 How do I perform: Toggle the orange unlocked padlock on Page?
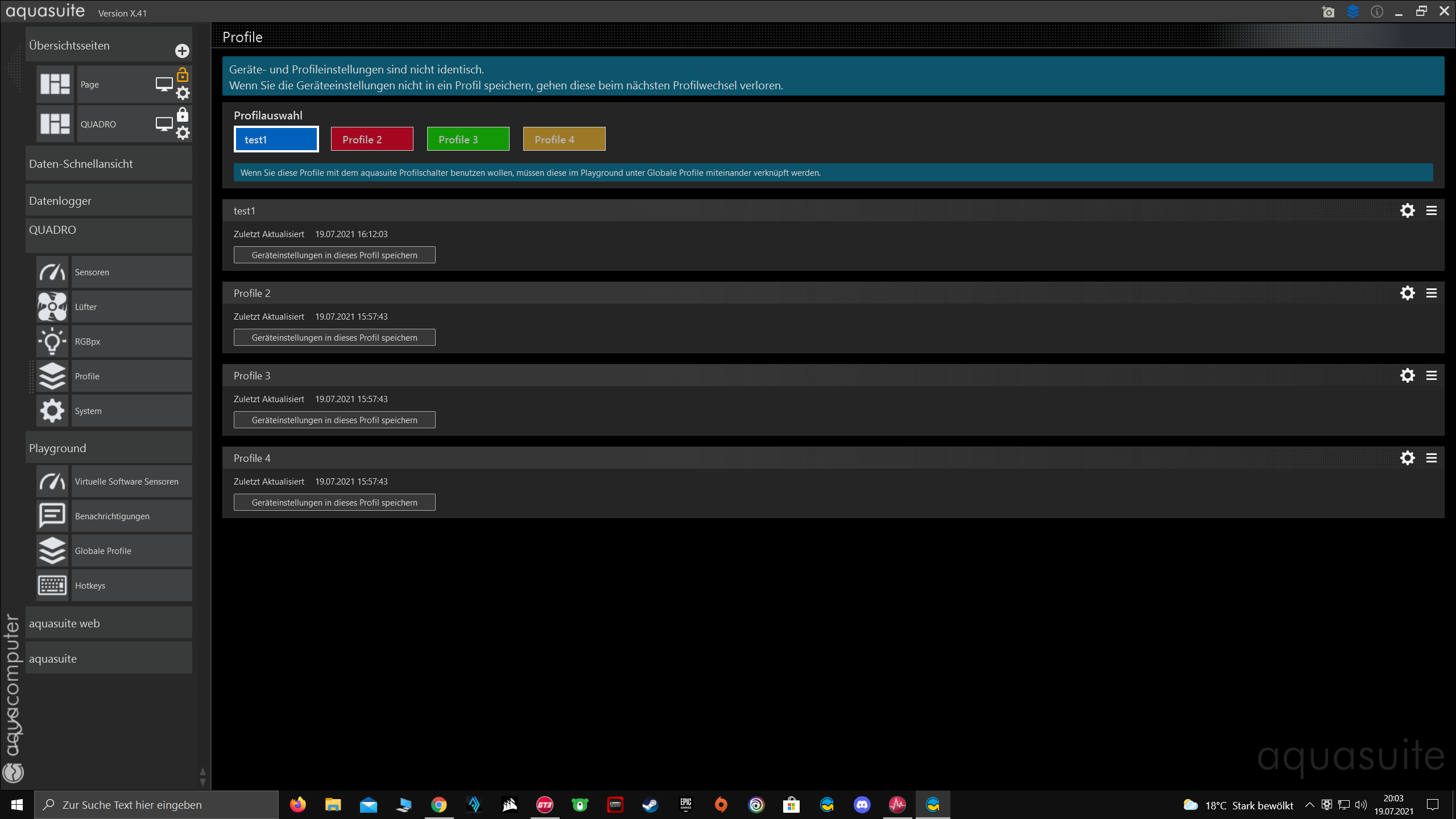click(183, 75)
